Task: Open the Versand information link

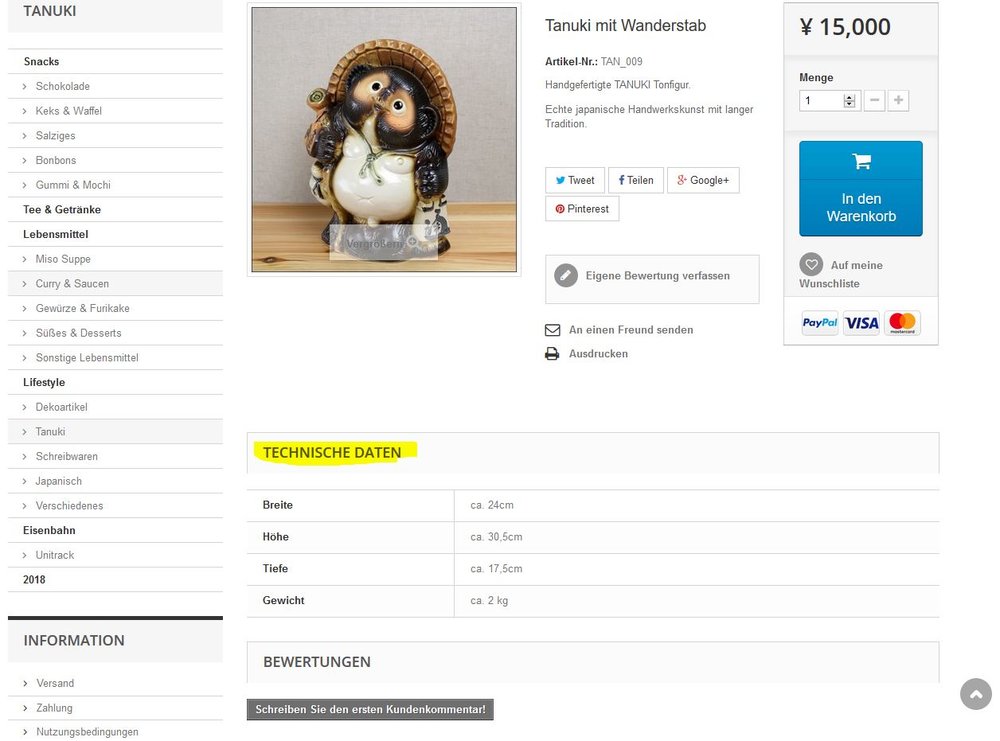Action: coord(55,684)
